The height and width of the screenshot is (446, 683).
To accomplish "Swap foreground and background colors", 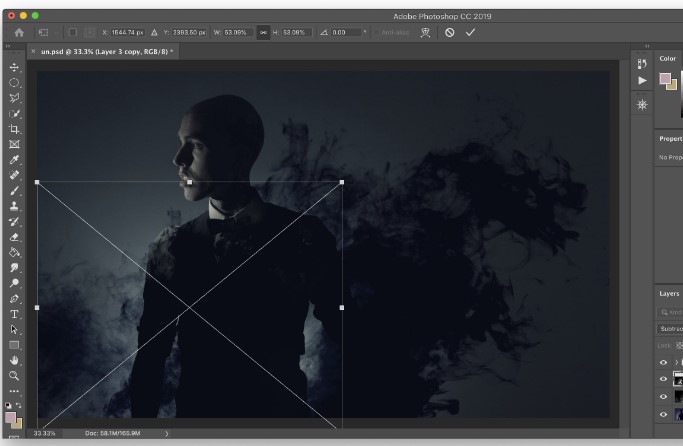I will [19, 405].
